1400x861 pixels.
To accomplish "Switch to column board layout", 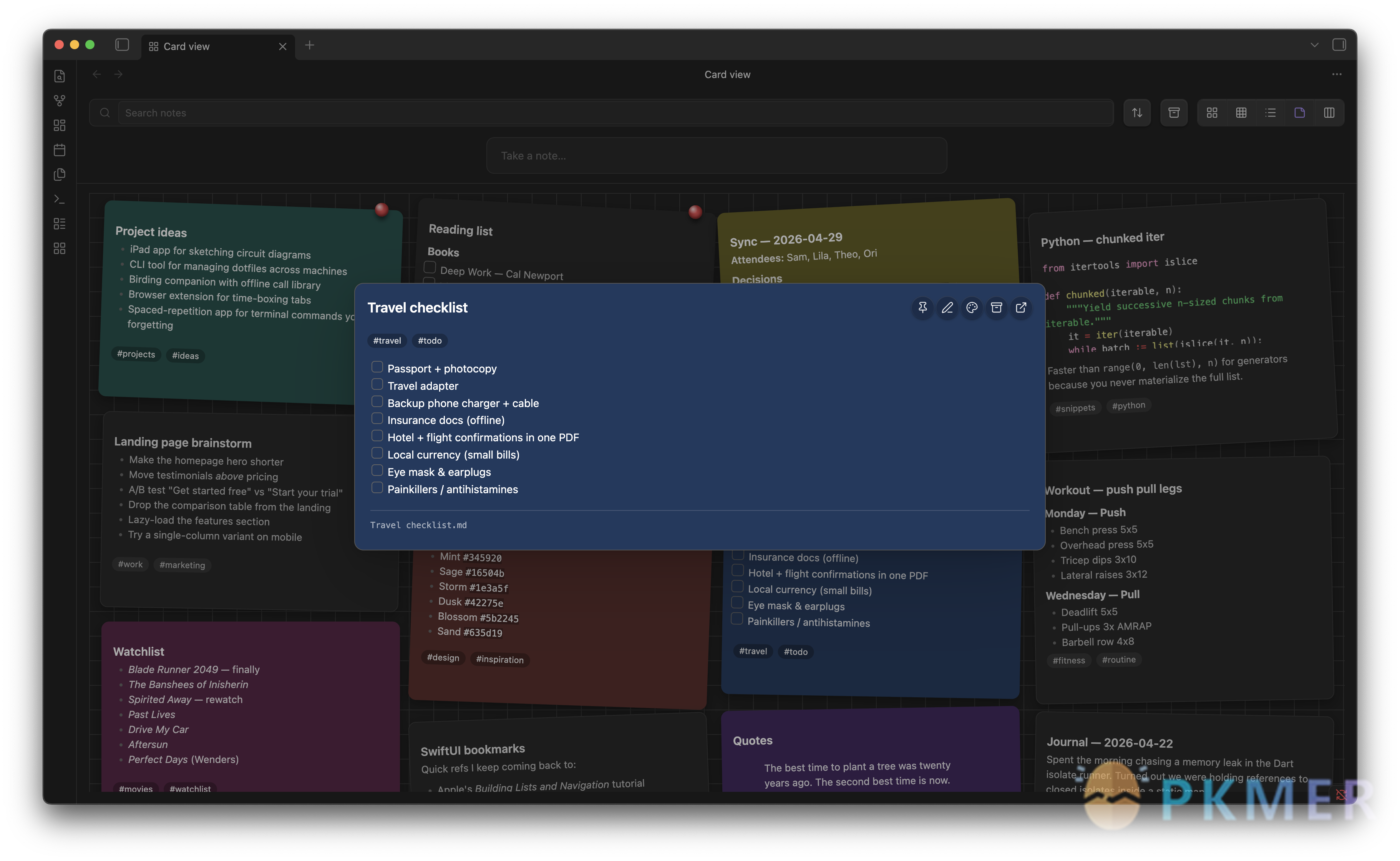I will click(1329, 113).
